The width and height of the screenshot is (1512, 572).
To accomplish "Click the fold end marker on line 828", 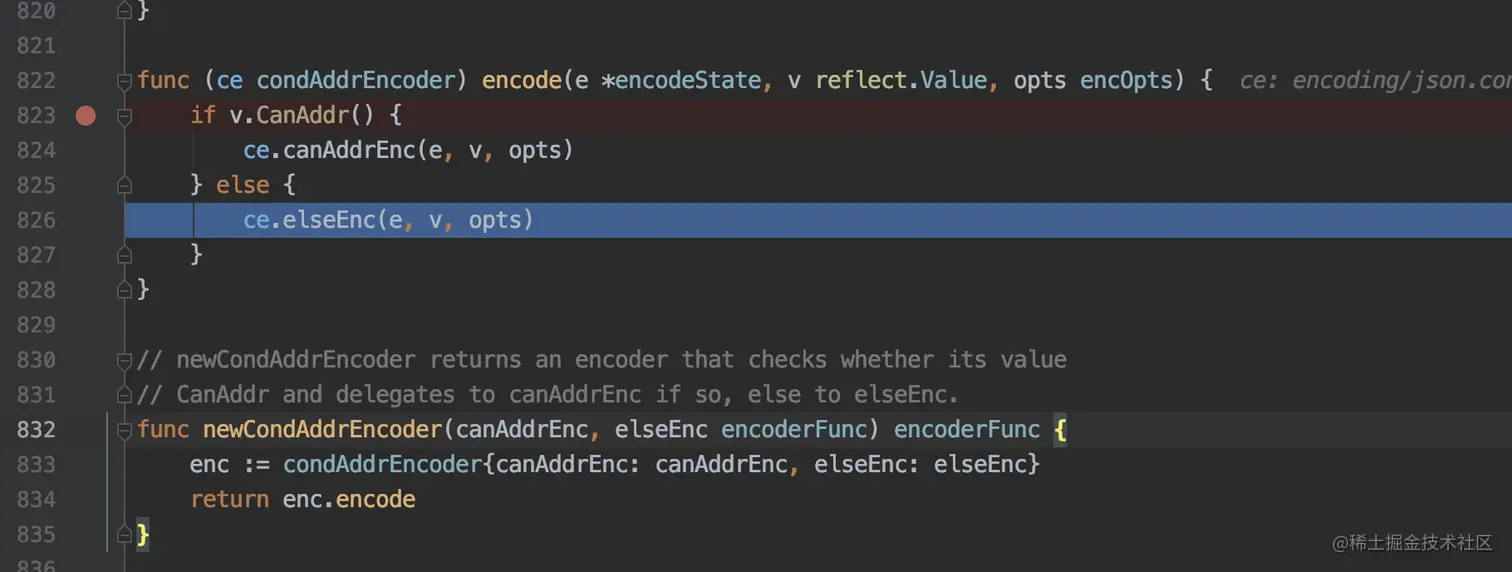I will coord(125,289).
